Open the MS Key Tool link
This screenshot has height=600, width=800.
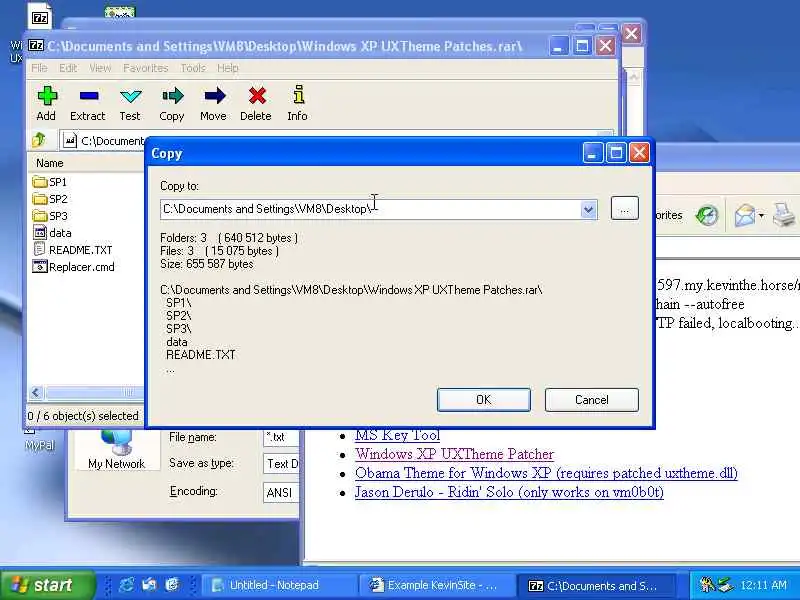(397, 435)
